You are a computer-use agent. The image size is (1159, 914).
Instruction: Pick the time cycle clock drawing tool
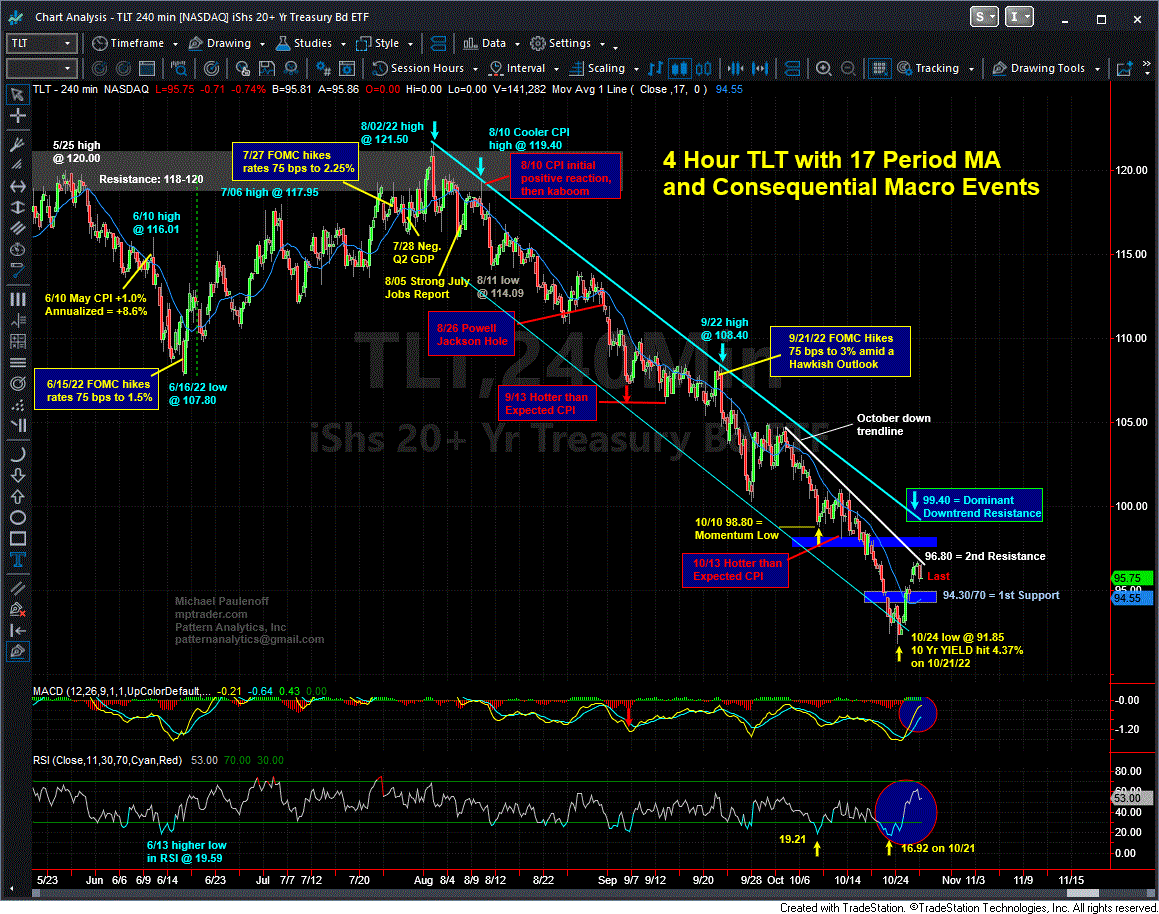coord(17,250)
